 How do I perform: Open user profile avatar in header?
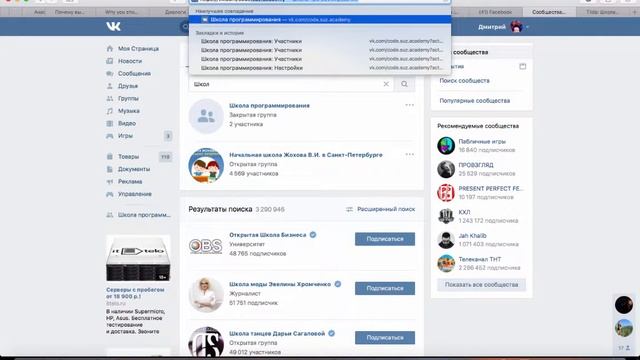[x=516, y=27]
